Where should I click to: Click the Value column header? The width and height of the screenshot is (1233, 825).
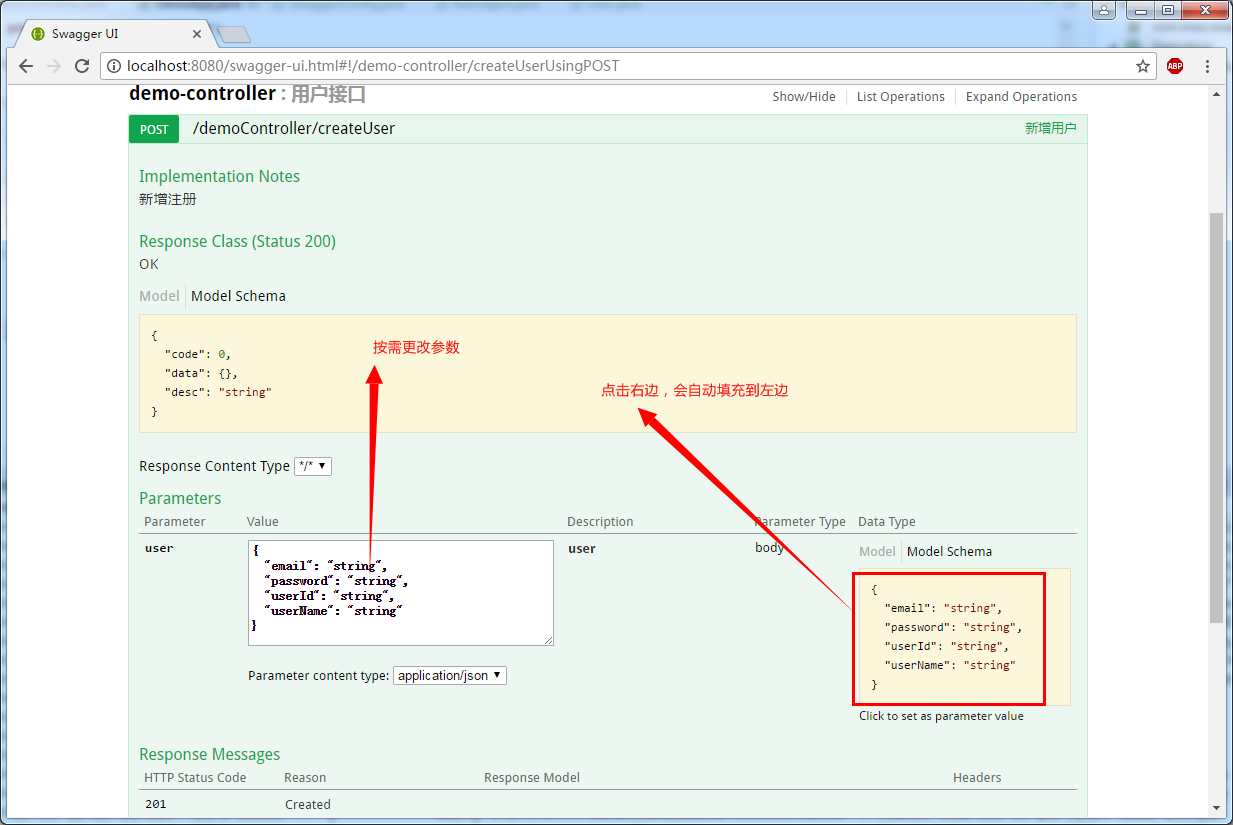click(263, 521)
